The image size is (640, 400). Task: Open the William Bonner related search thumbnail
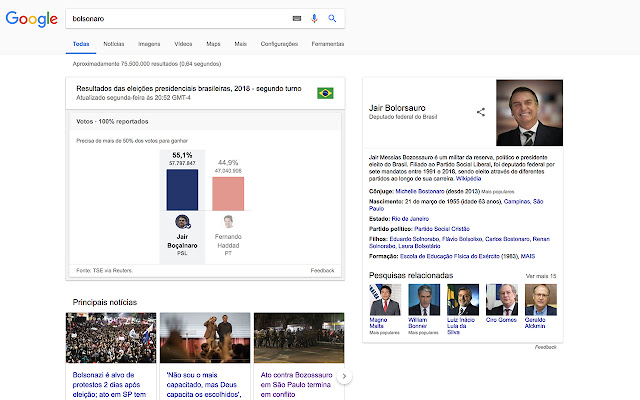(424, 300)
